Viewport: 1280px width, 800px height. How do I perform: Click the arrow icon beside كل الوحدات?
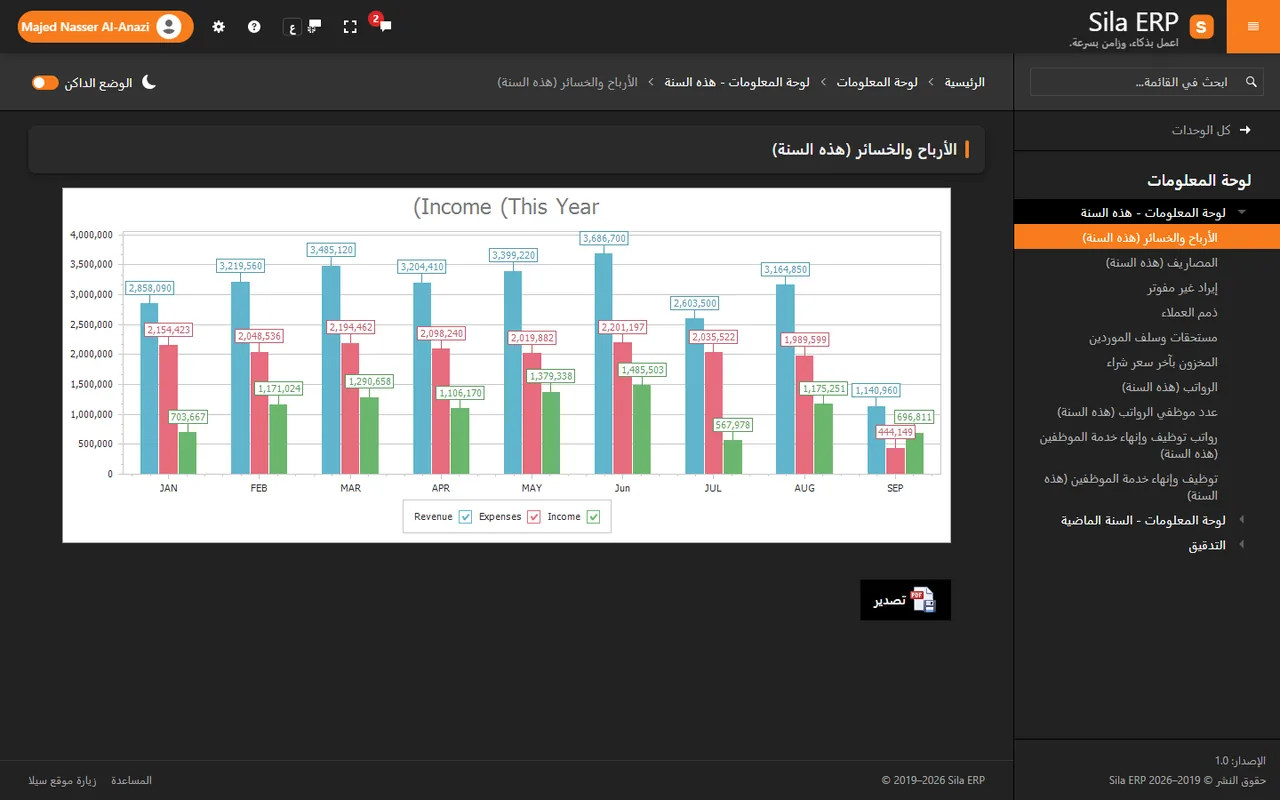point(1245,130)
